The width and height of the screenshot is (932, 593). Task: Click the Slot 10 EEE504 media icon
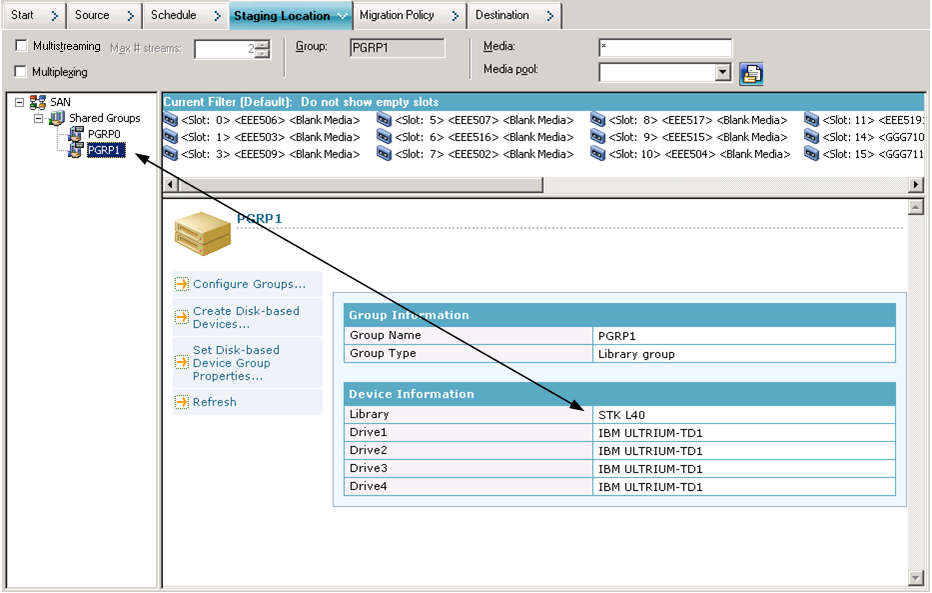click(598, 154)
